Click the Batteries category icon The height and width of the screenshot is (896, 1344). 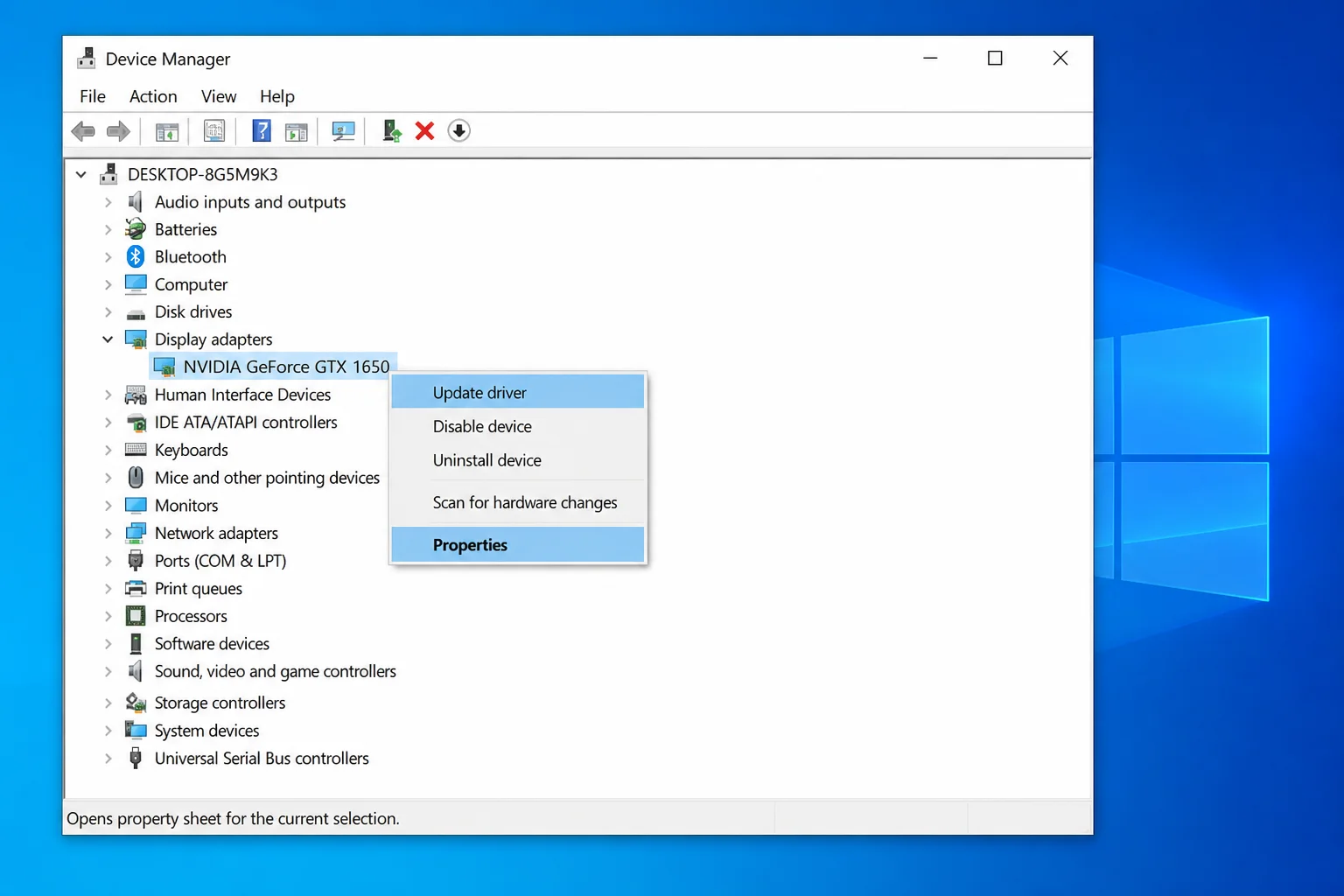click(x=136, y=229)
